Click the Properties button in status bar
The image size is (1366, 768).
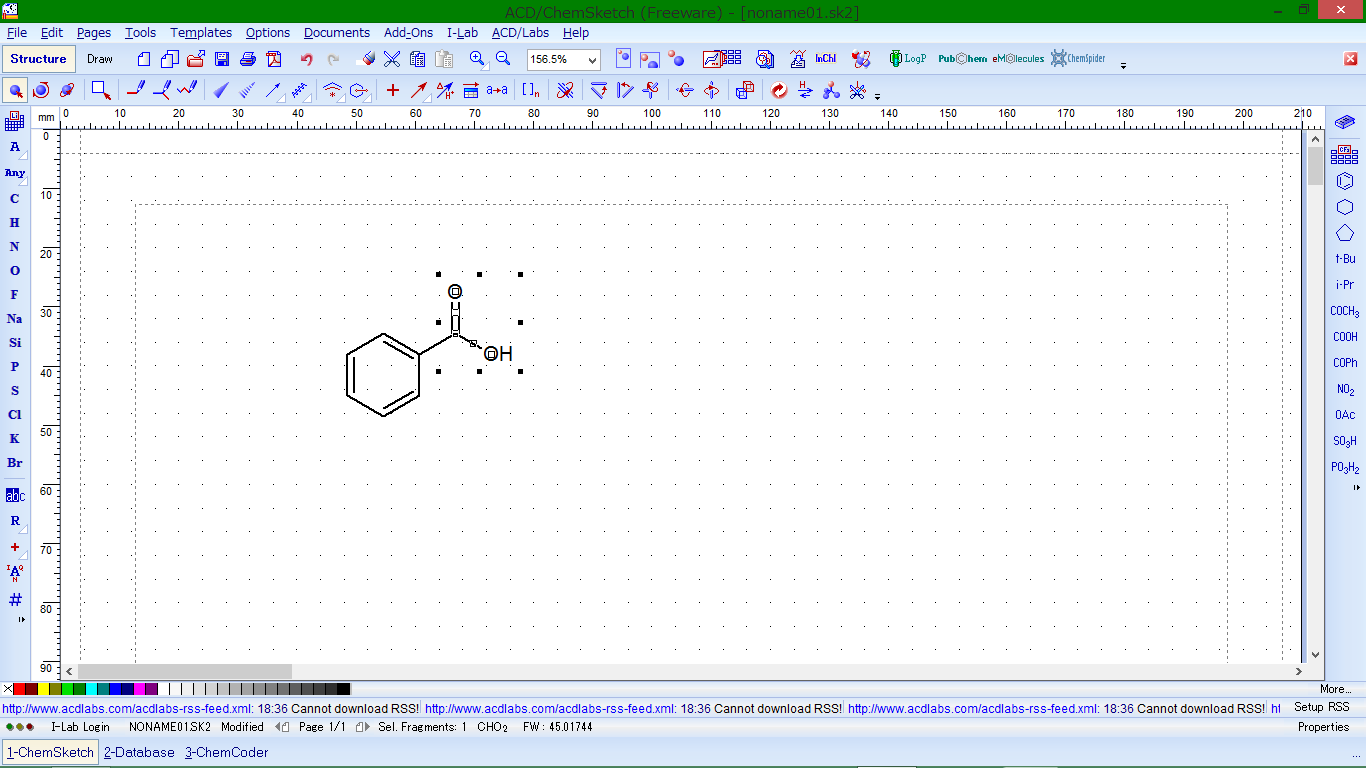pos(1323,727)
